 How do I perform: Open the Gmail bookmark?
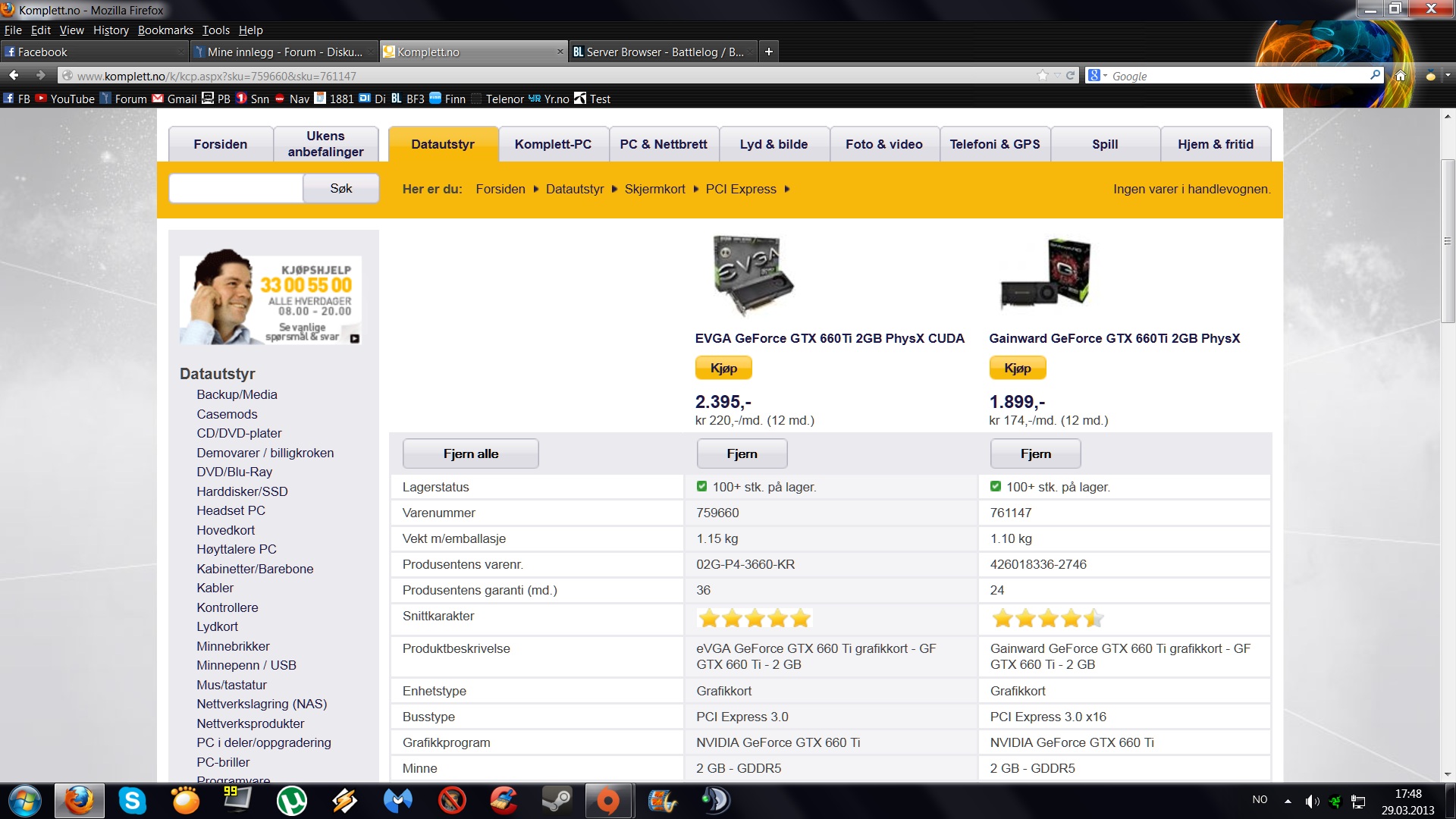(x=174, y=99)
